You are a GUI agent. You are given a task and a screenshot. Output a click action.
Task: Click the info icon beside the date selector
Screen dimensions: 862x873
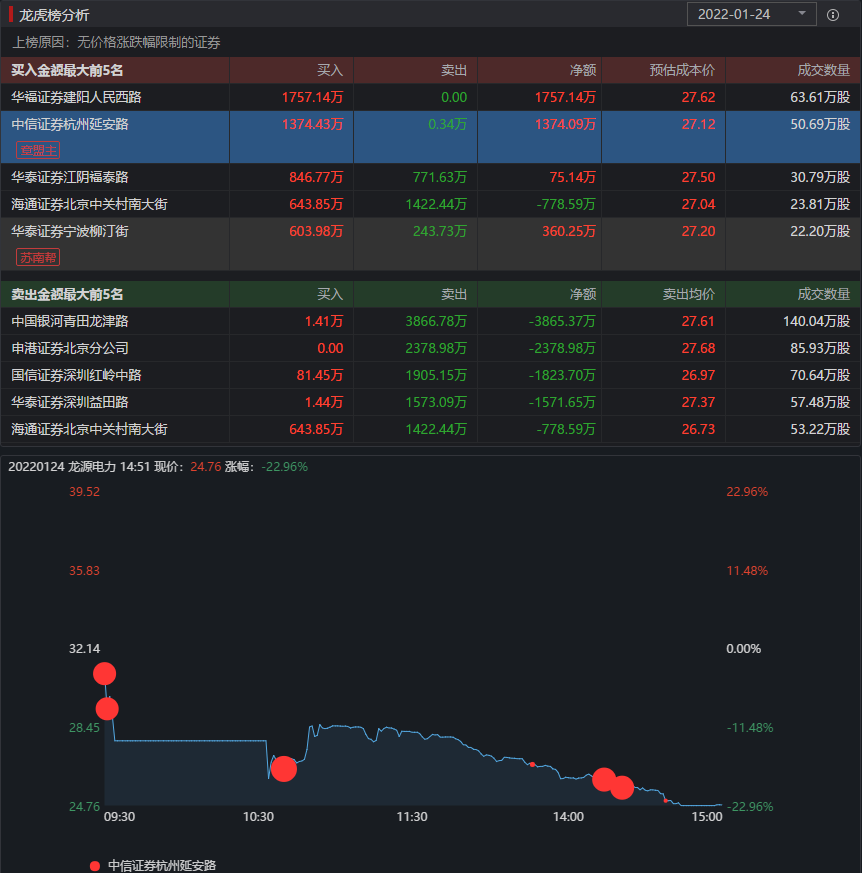click(x=833, y=14)
